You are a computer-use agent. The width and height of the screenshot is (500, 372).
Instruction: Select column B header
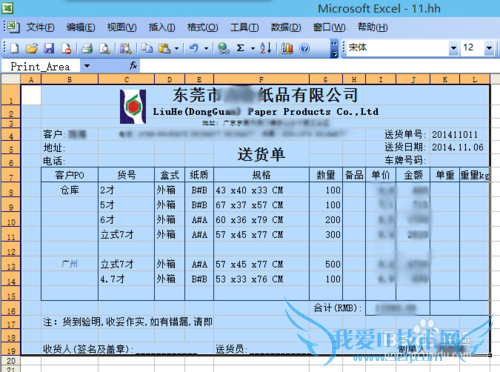click(70, 79)
